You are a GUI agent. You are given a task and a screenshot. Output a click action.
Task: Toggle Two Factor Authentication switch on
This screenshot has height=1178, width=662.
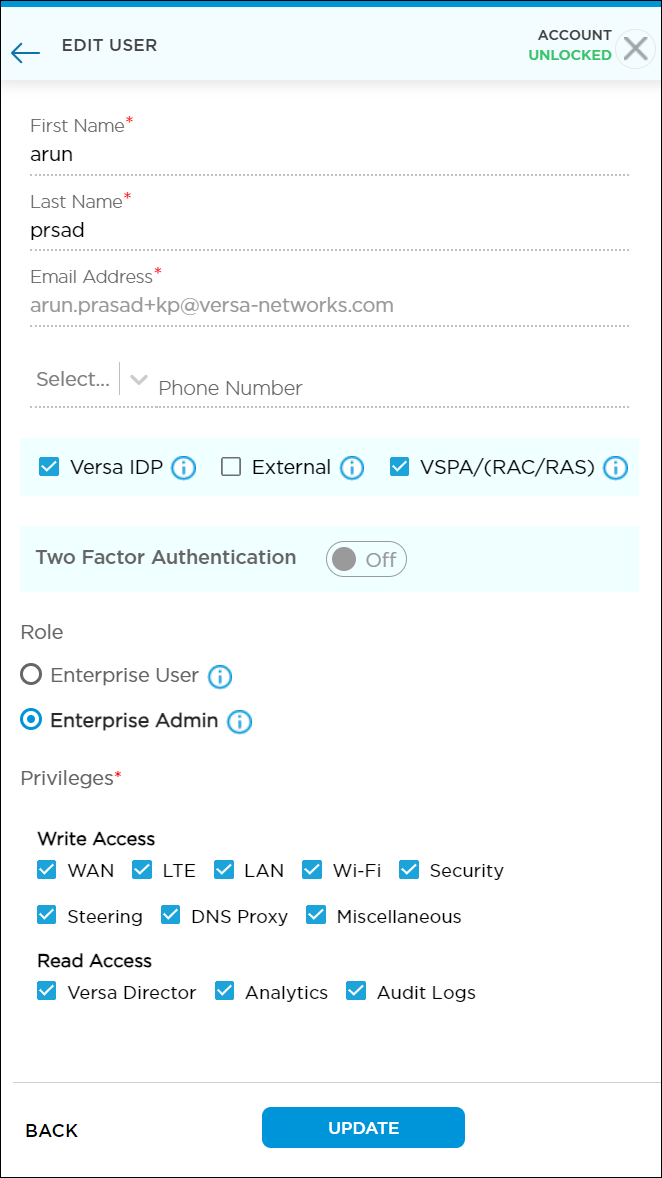click(366, 559)
